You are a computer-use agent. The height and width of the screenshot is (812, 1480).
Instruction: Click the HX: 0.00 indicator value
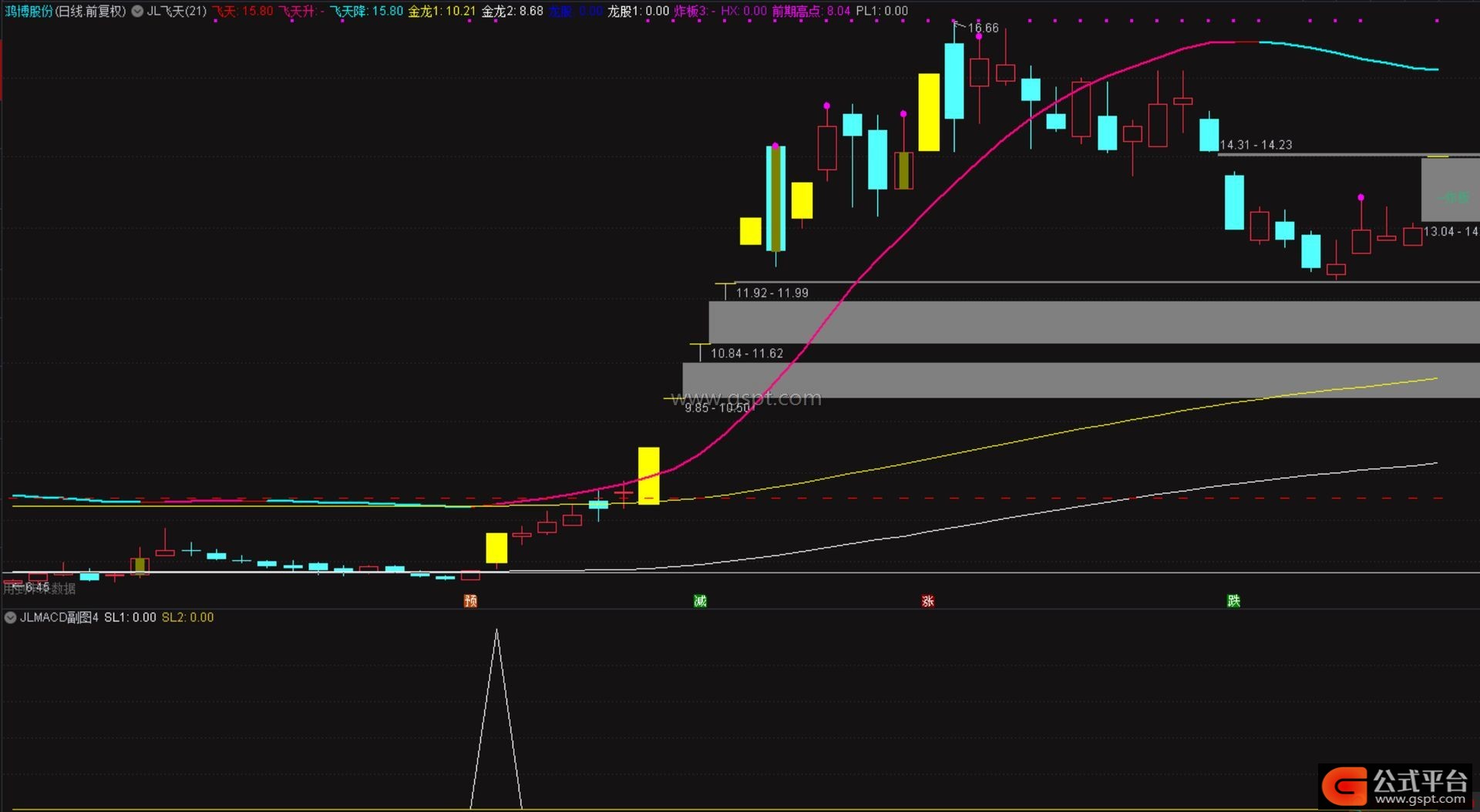coord(744,12)
